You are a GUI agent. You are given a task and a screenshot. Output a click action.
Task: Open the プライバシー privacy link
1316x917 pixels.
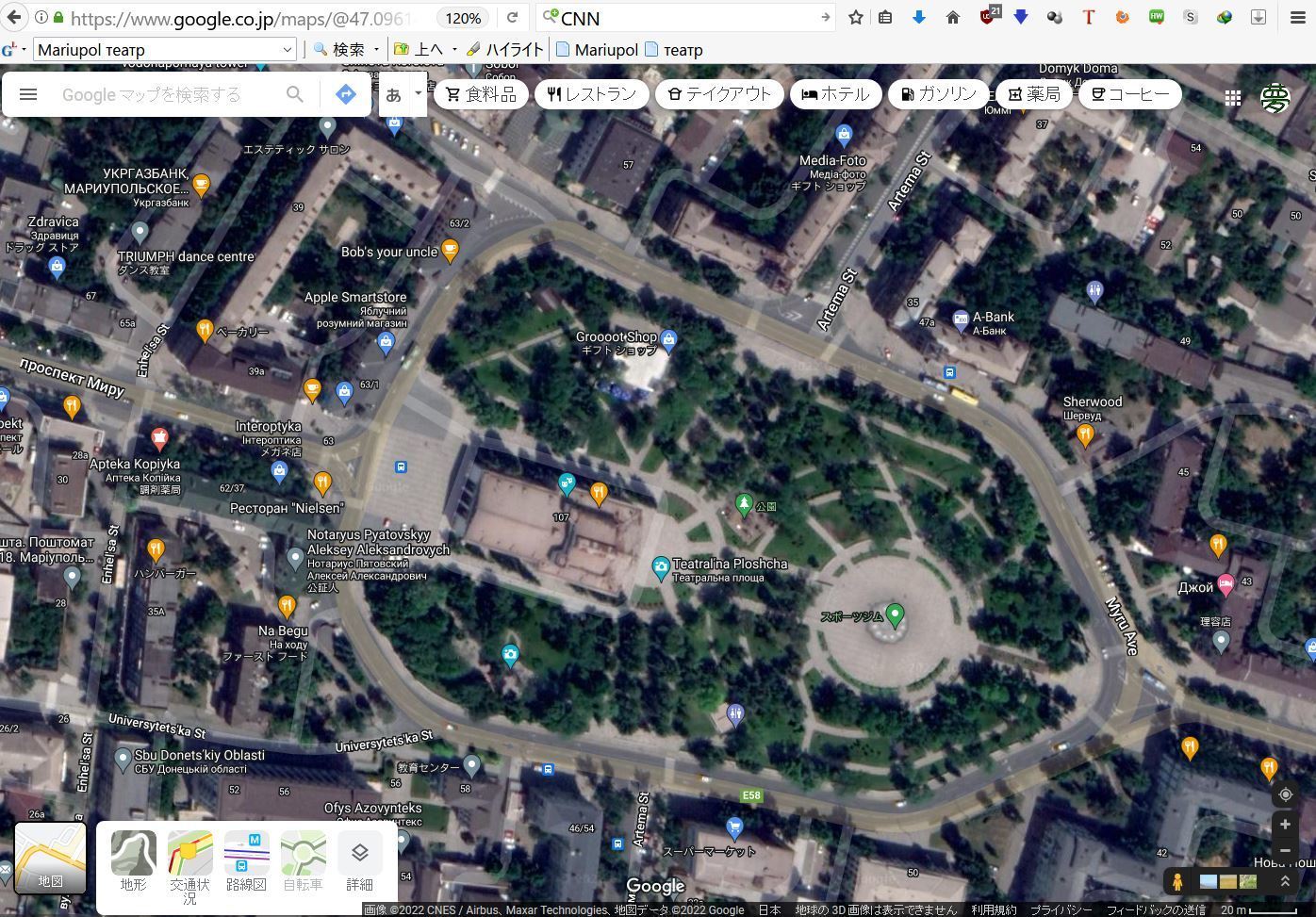tap(1061, 909)
